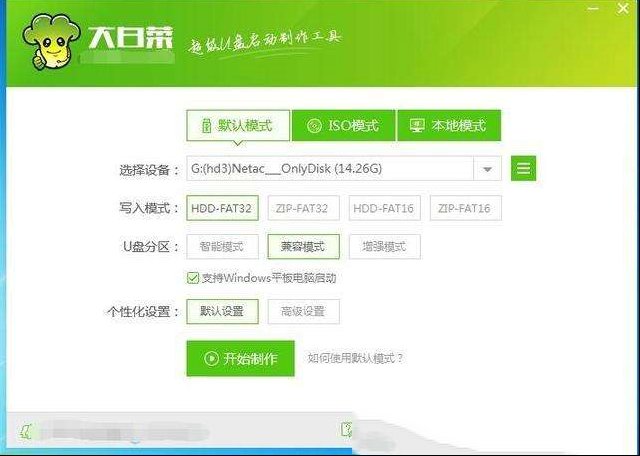Toggle 支持Windows平板电脑启动 checkbox
This screenshot has width=640, height=456.
tap(192, 278)
